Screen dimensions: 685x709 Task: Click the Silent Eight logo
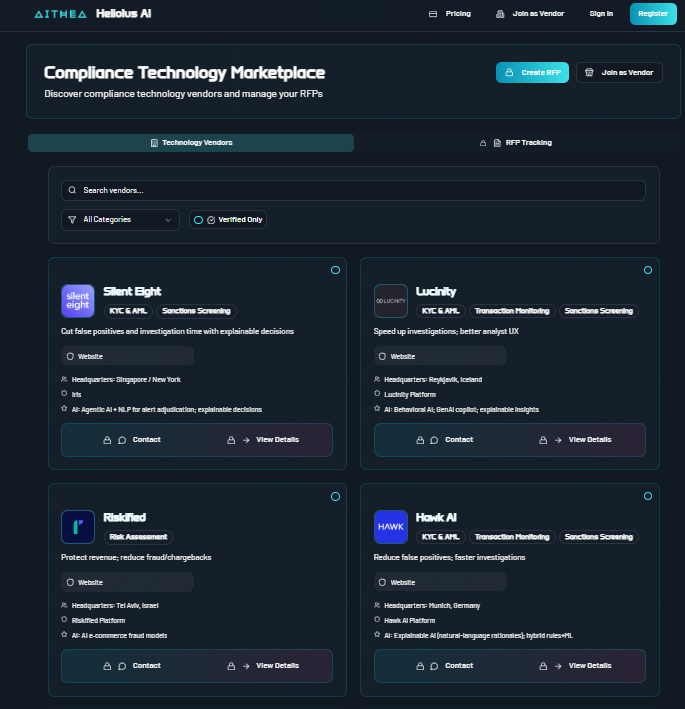click(x=78, y=301)
